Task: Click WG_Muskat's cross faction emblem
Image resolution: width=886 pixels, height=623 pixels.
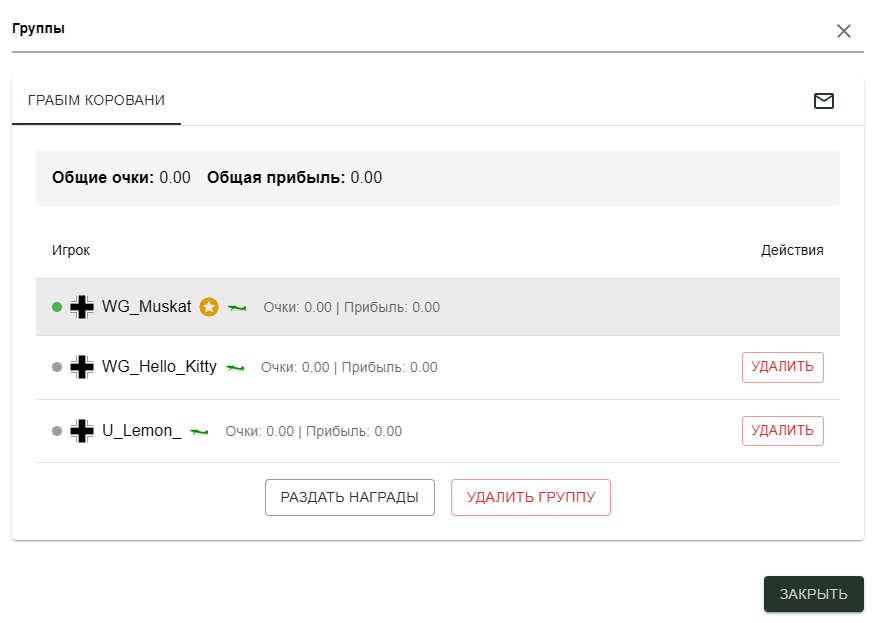Action: click(82, 307)
